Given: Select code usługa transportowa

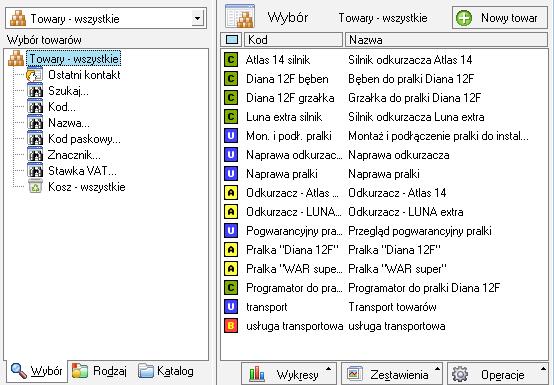Looking at the screenshot, I should (295, 326).
